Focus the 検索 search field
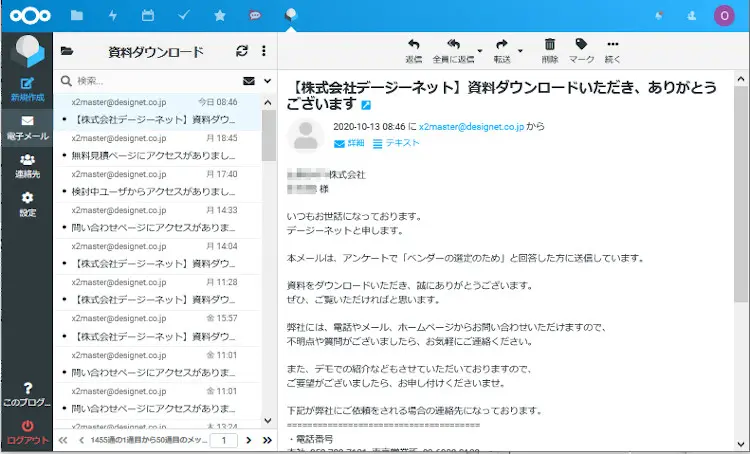 point(157,81)
